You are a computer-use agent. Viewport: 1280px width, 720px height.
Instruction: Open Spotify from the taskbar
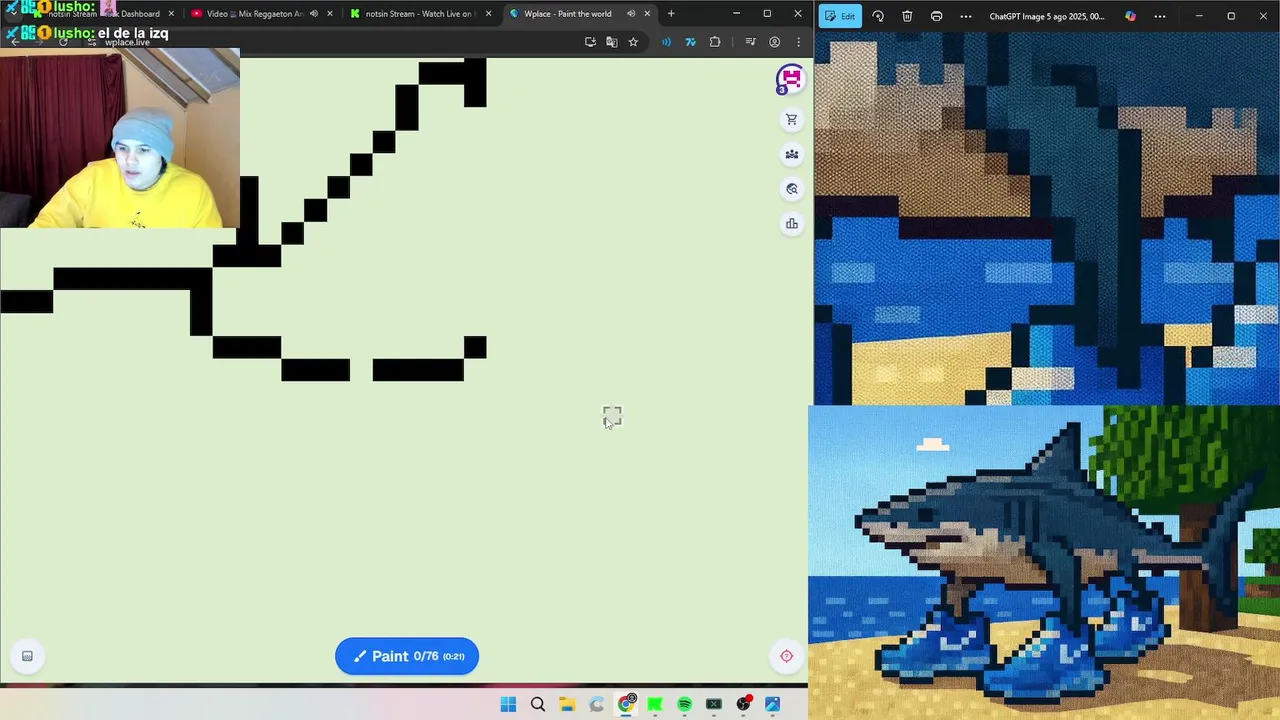684,704
